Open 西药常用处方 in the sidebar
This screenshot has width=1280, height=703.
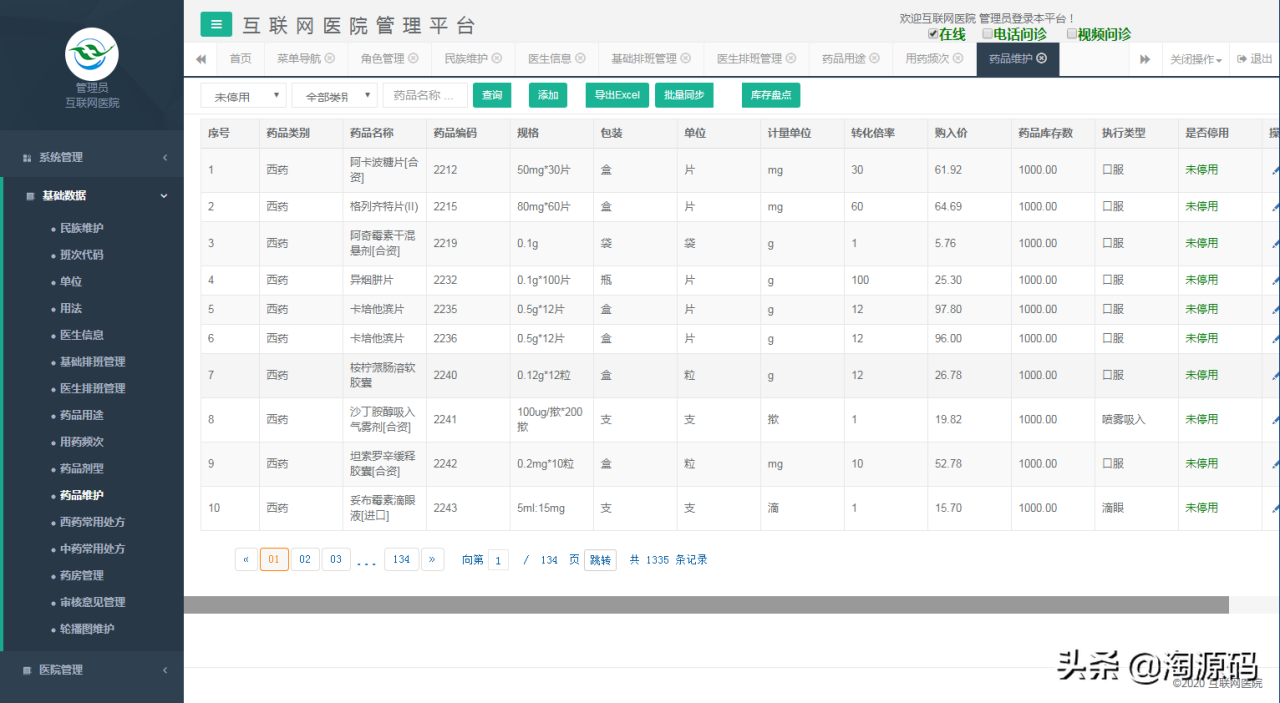[92, 522]
